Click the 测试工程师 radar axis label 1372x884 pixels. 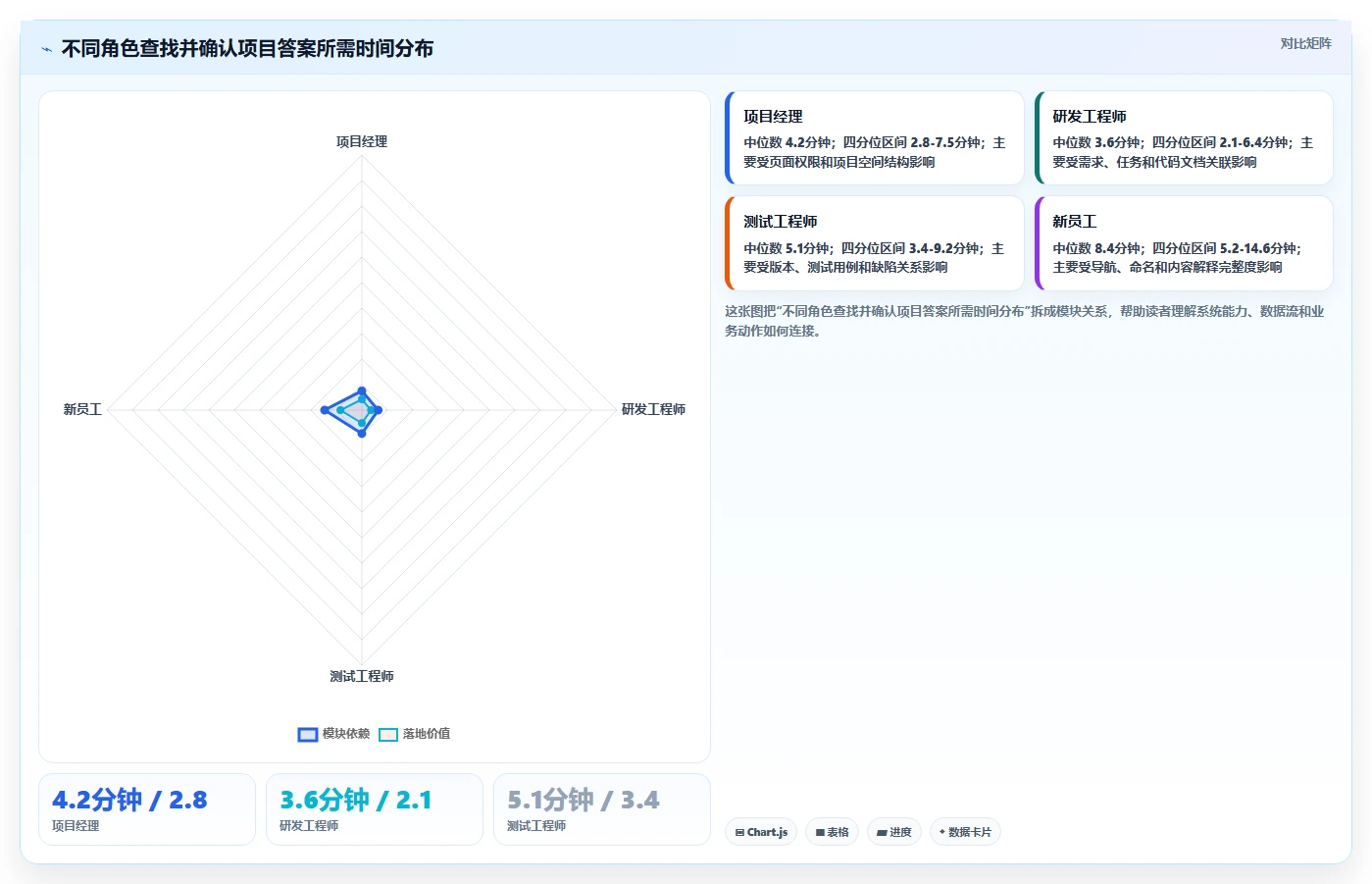click(x=362, y=676)
